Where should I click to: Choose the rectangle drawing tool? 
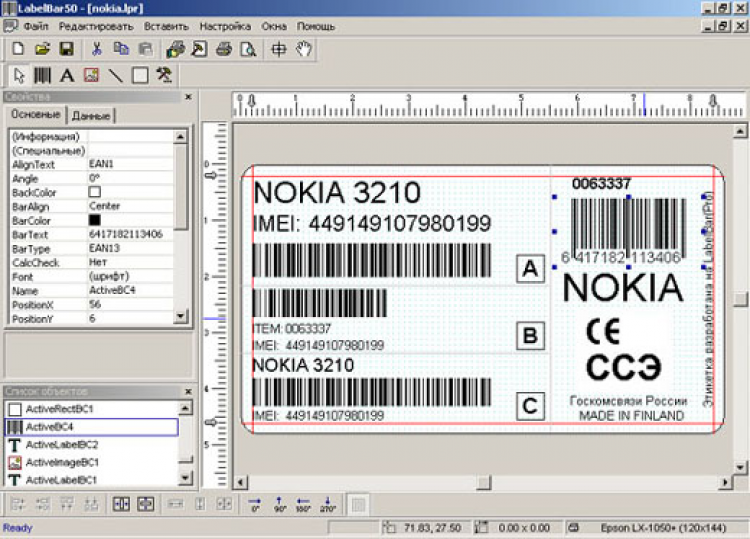140,76
